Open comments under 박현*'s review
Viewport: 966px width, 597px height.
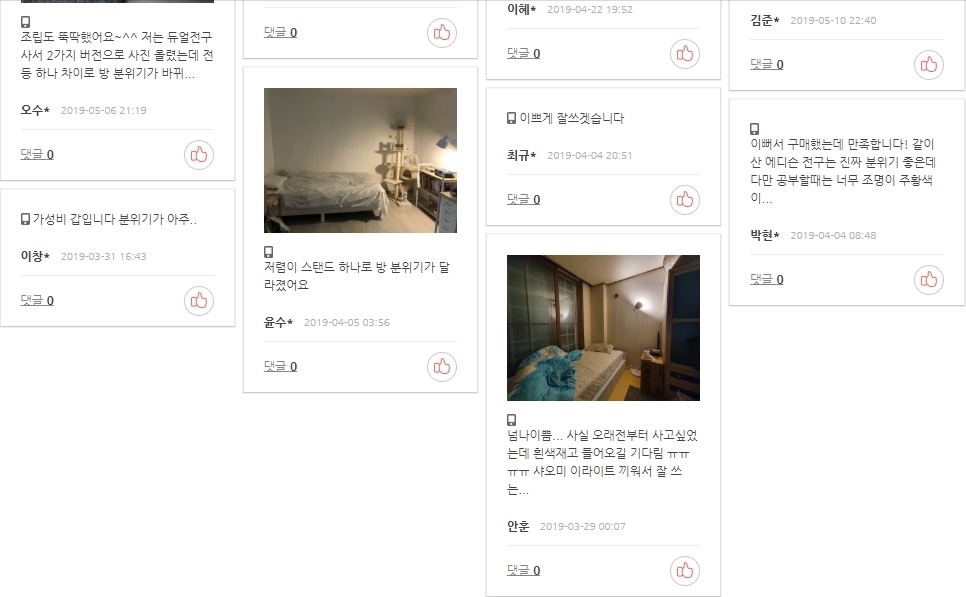[767, 279]
